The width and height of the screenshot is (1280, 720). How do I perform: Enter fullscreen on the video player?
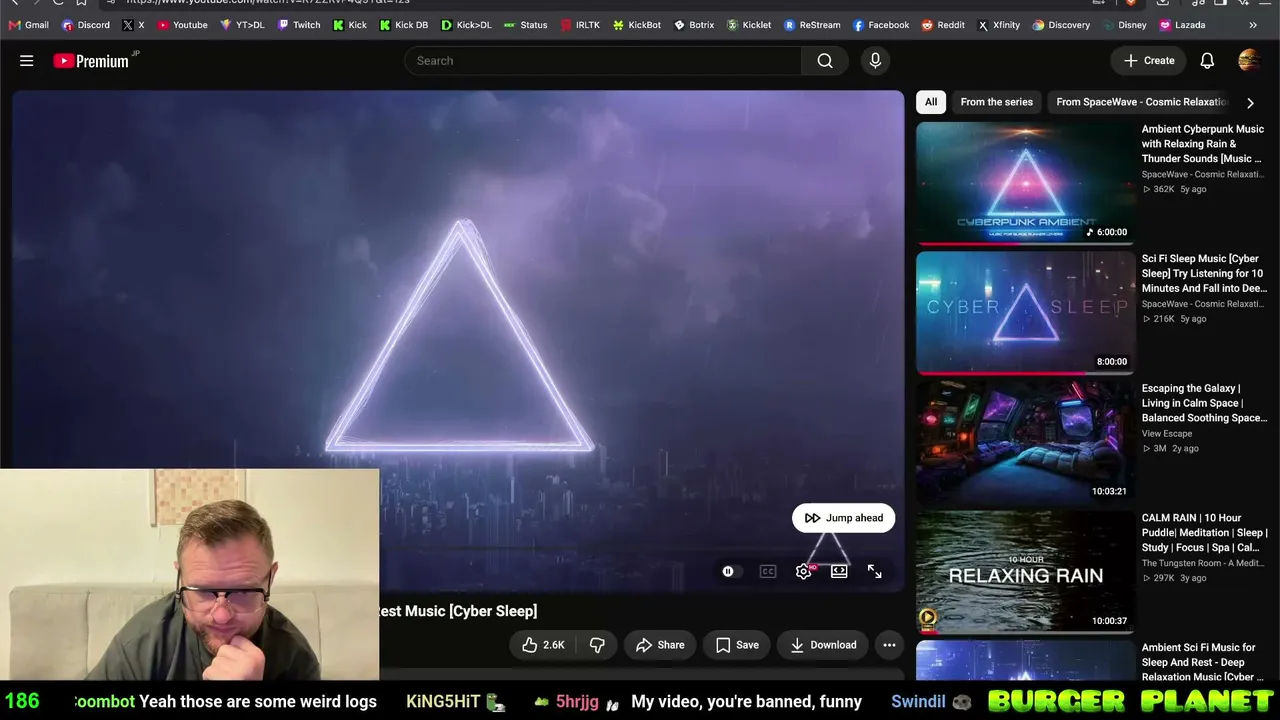coord(875,571)
